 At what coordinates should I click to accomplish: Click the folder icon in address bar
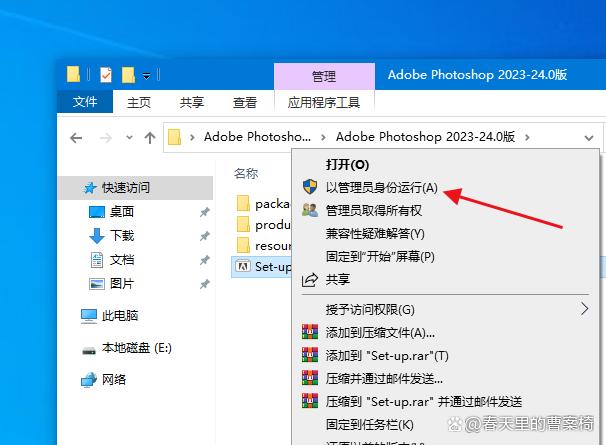(x=174, y=137)
